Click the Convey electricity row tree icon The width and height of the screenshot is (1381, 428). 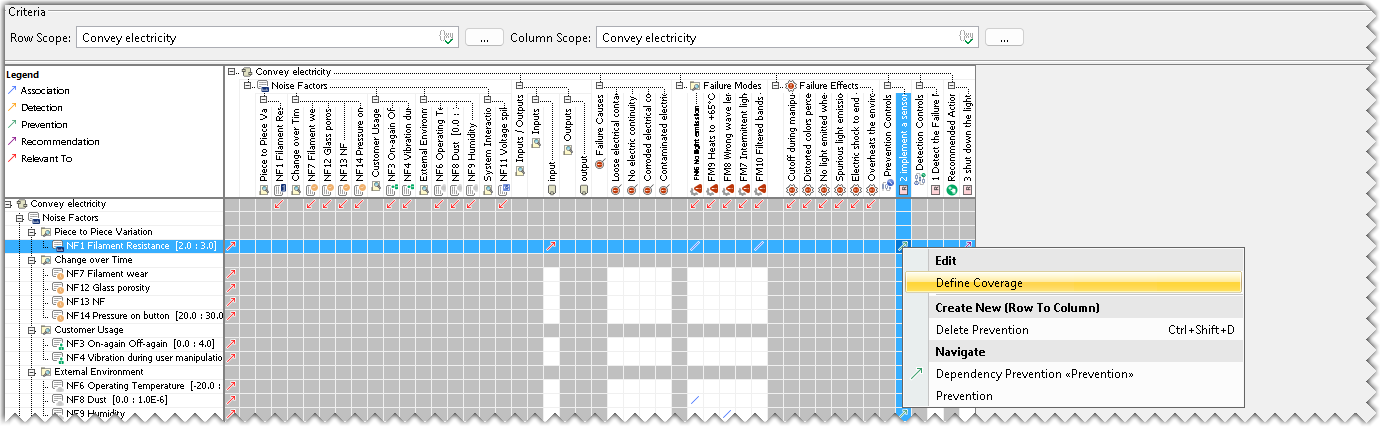tap(22, 204)
